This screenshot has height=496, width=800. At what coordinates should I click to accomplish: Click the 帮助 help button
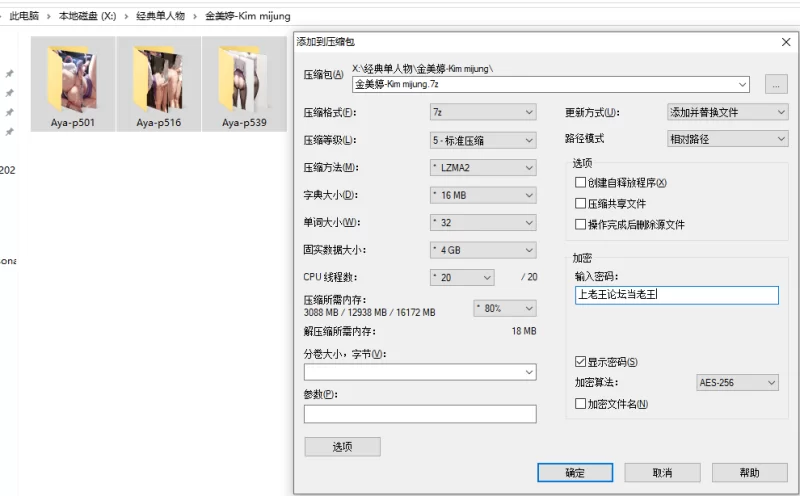tap(749, 473)
